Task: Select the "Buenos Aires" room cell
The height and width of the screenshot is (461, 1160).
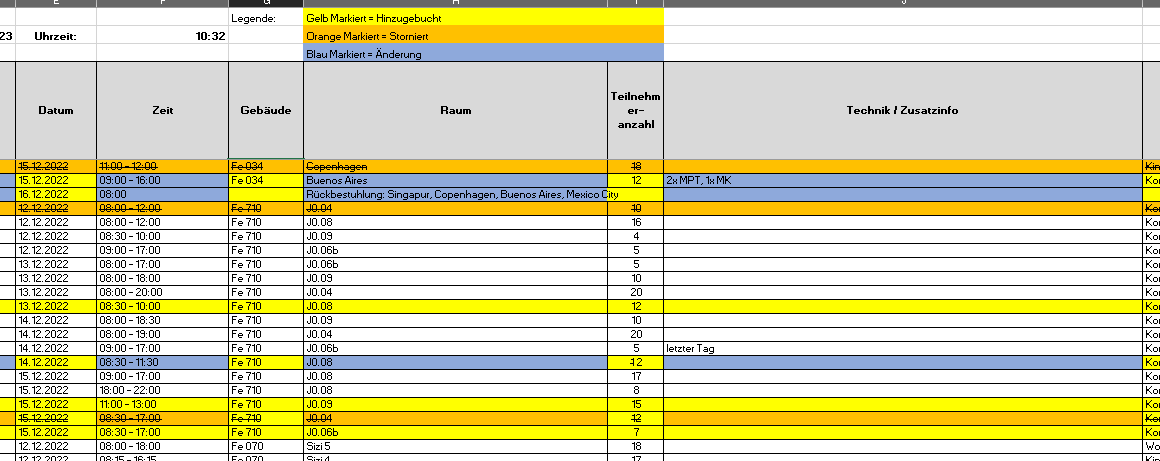Action: [455, 180]
